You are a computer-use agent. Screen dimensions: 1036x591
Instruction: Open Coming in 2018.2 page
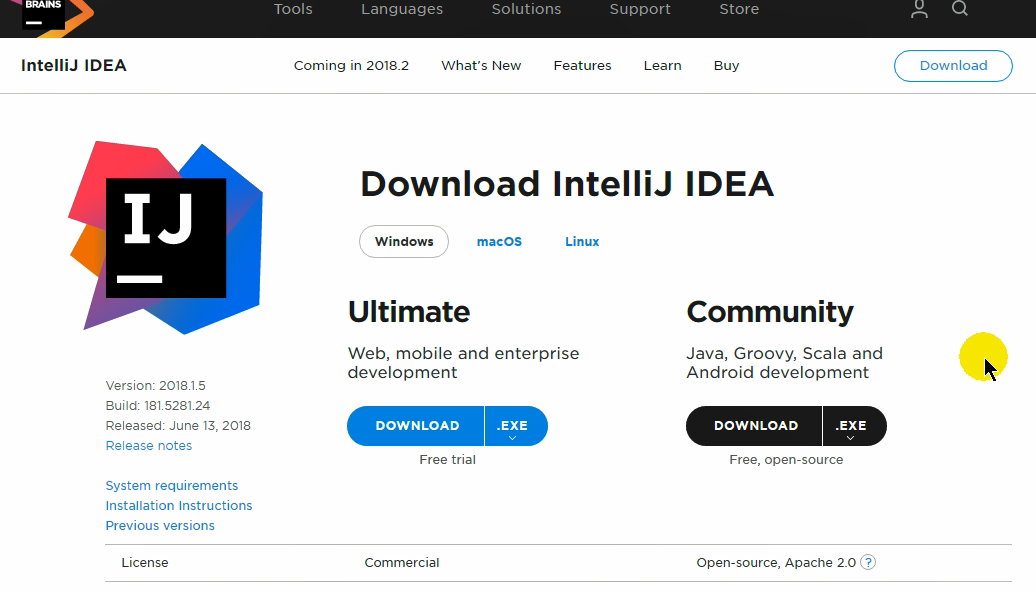point(352,65)
